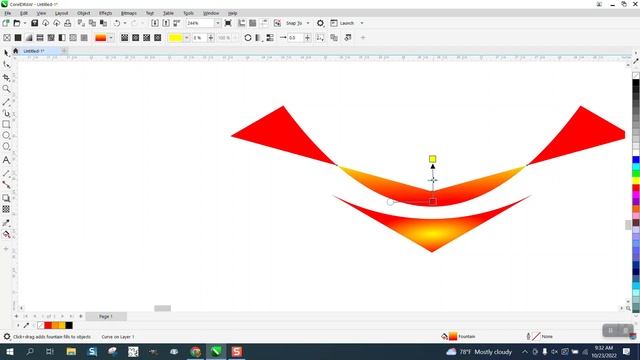Open Windows Start menu
The width and height of the screenshot is (640, 360).
tap(9, 351)
